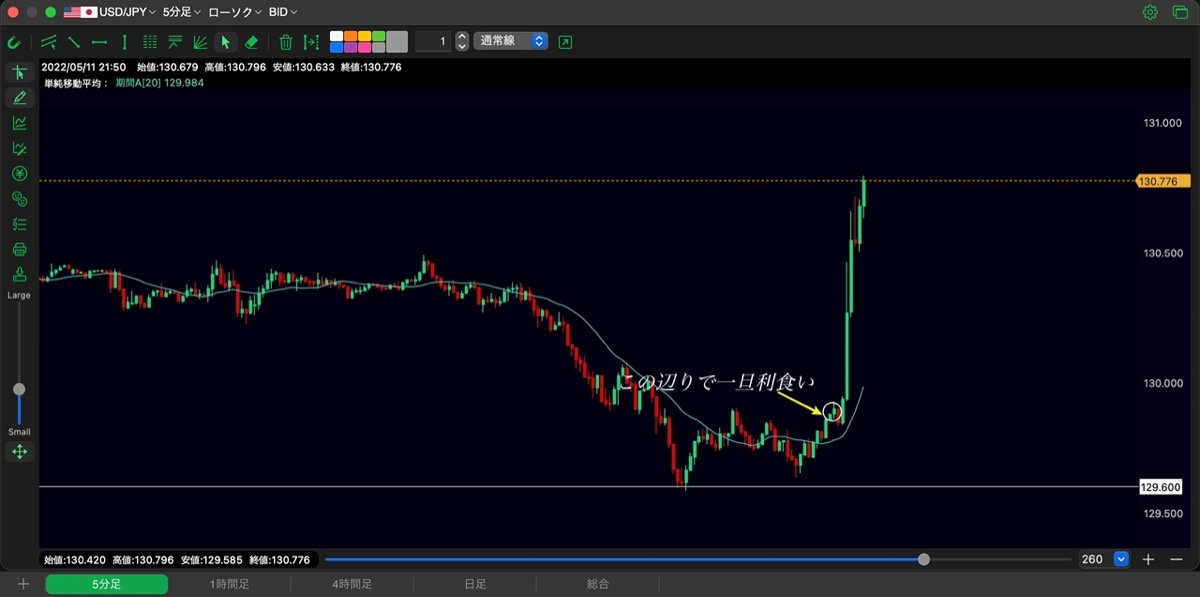
Task: Open the chart indicator icon in sidebar
Action: (x=19, y=123)
